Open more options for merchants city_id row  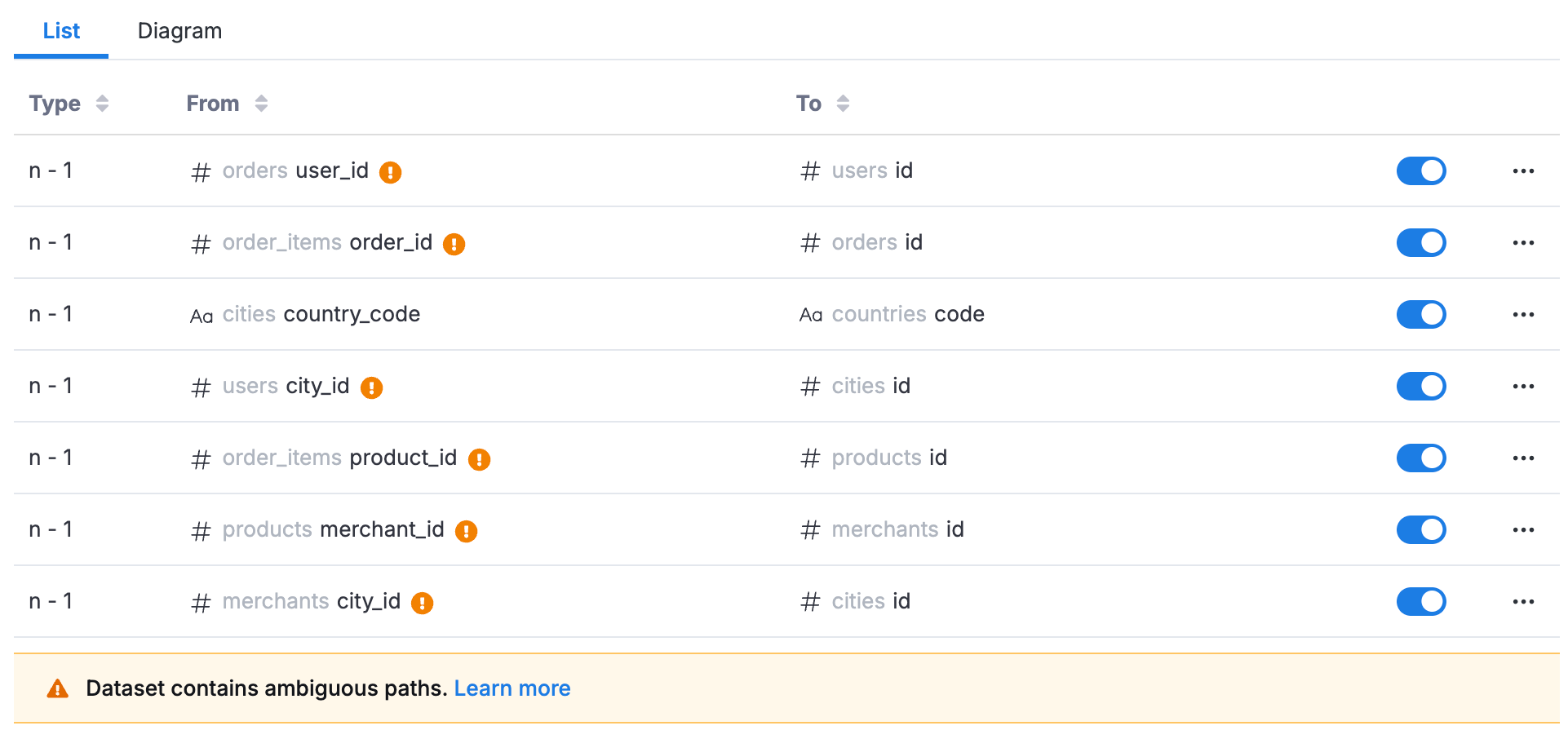pos(1522,602)
